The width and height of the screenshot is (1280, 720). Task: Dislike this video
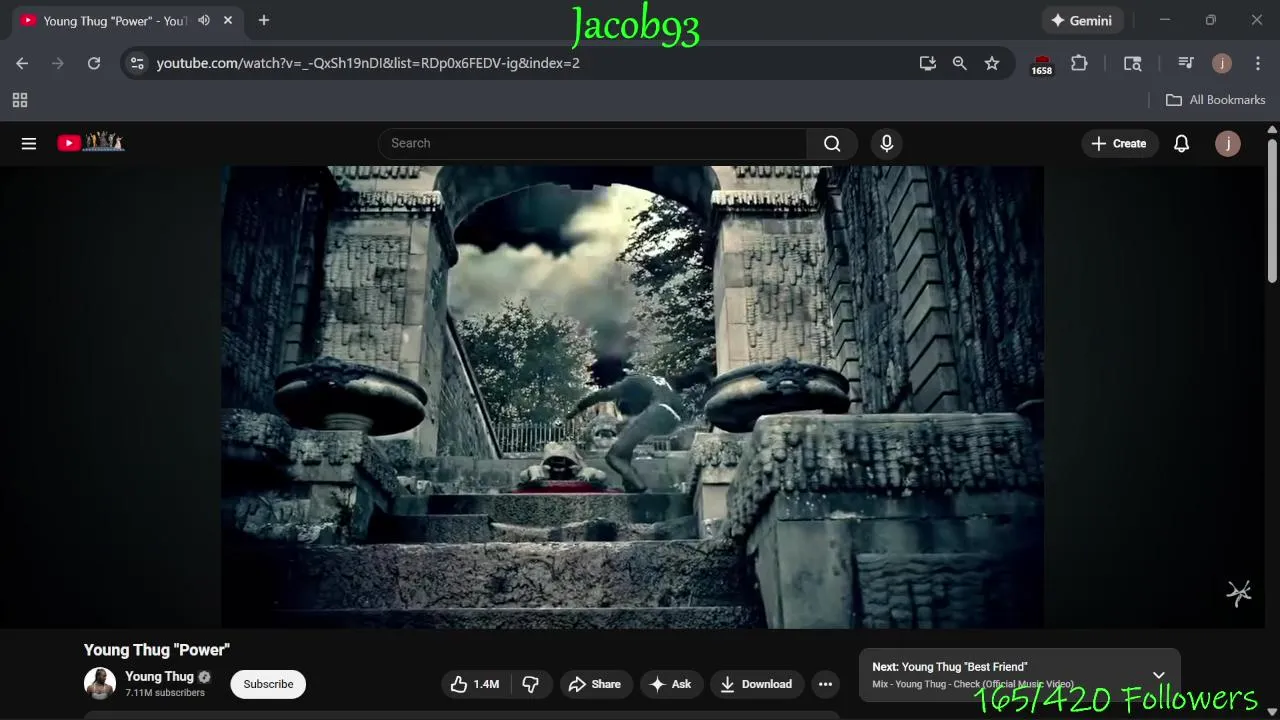[531, 684]
